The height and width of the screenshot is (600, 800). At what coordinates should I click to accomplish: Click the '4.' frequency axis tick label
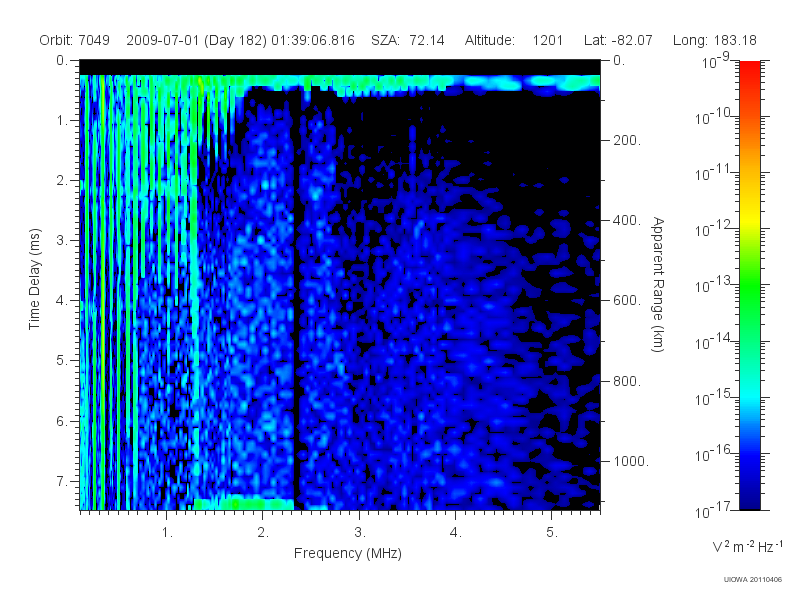click(x=456, y=533)
